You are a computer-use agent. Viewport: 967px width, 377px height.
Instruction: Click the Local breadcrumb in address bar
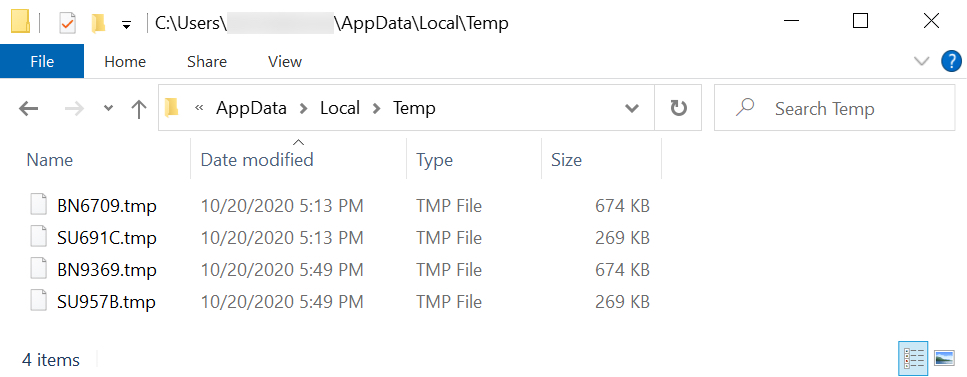(x=339, y=109)
